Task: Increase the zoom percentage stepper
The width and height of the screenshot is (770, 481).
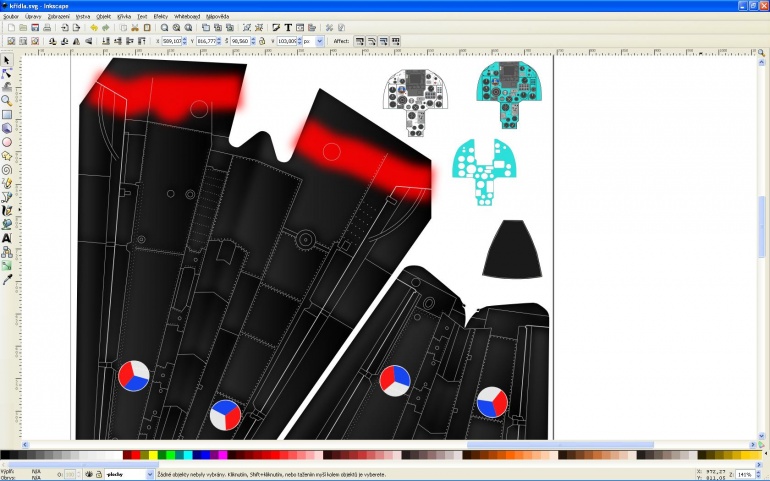Action: point(758,472)
